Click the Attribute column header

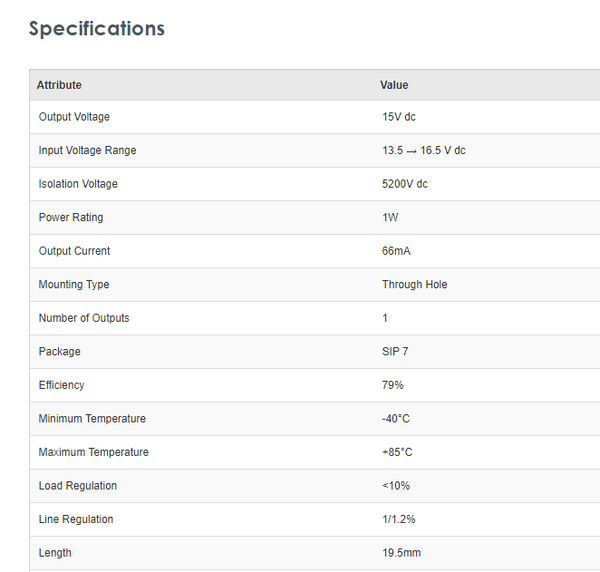point(59,85)
